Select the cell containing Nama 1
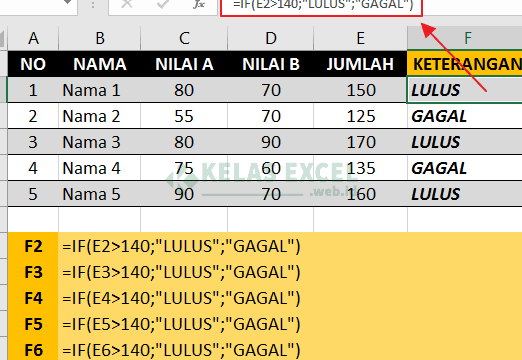The width and height of the screenshot is (522, 360). point(100,90)
